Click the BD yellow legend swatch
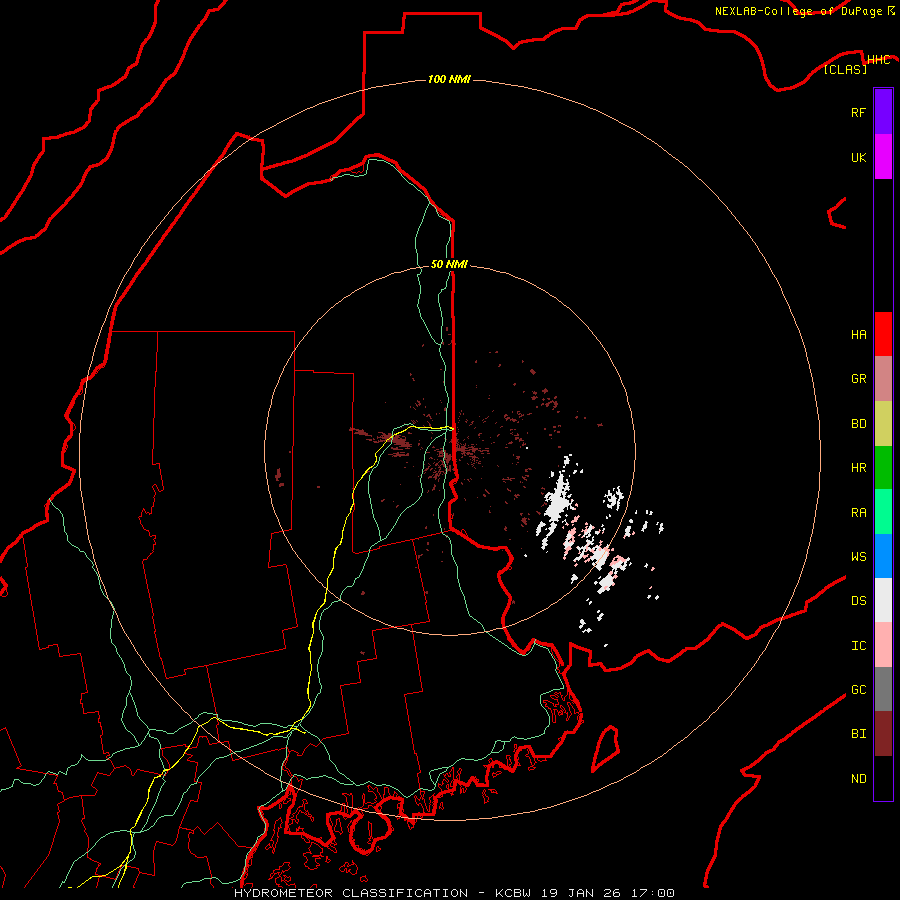The width and height of the screenshot is (900, 900). click(883, 424)
